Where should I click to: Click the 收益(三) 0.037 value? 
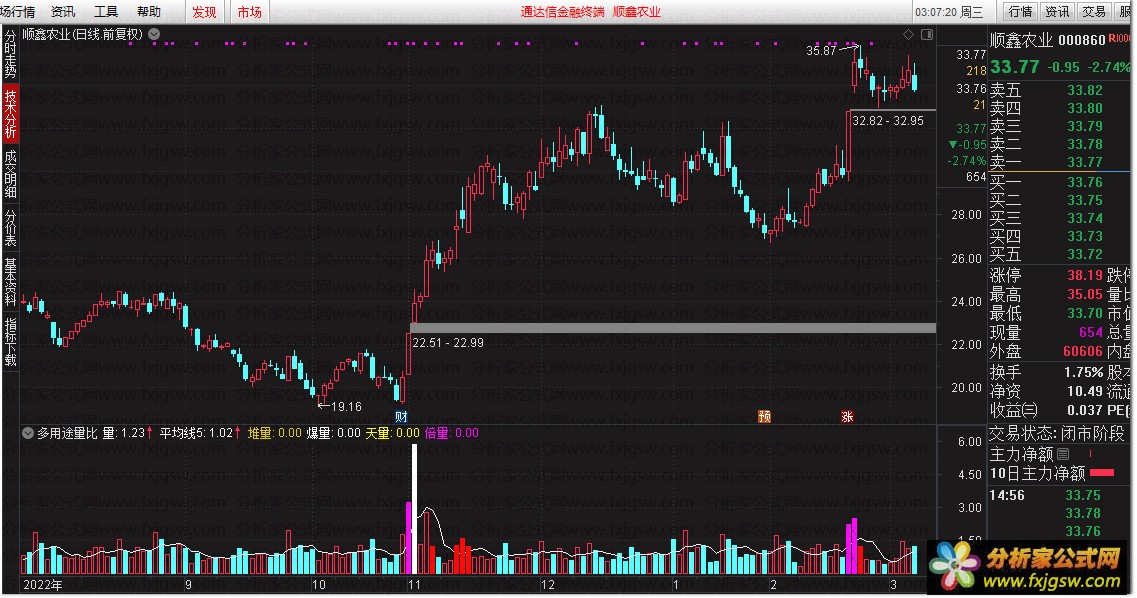[x=1085, y=410]
